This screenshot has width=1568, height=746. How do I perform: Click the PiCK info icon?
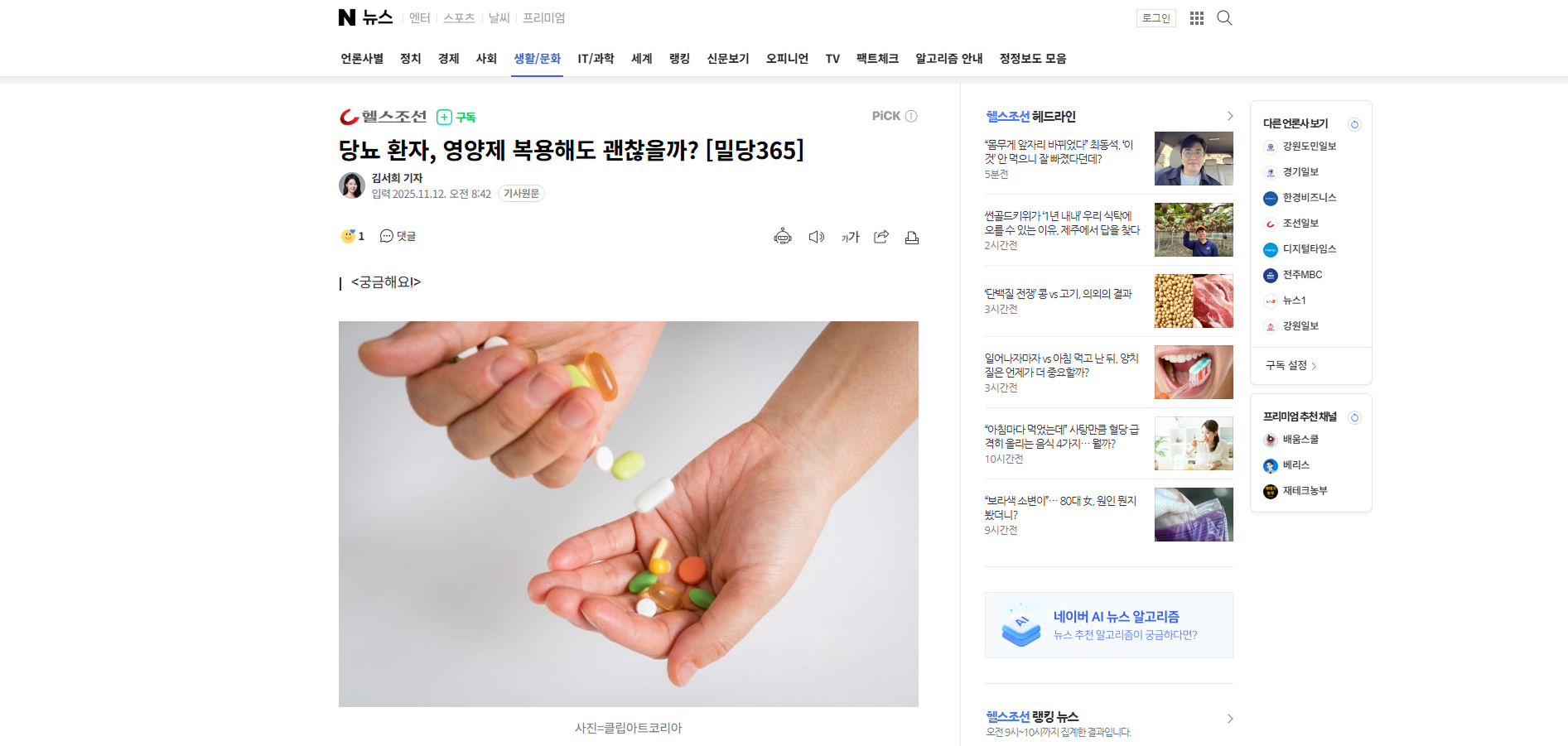tap(911, 116)
